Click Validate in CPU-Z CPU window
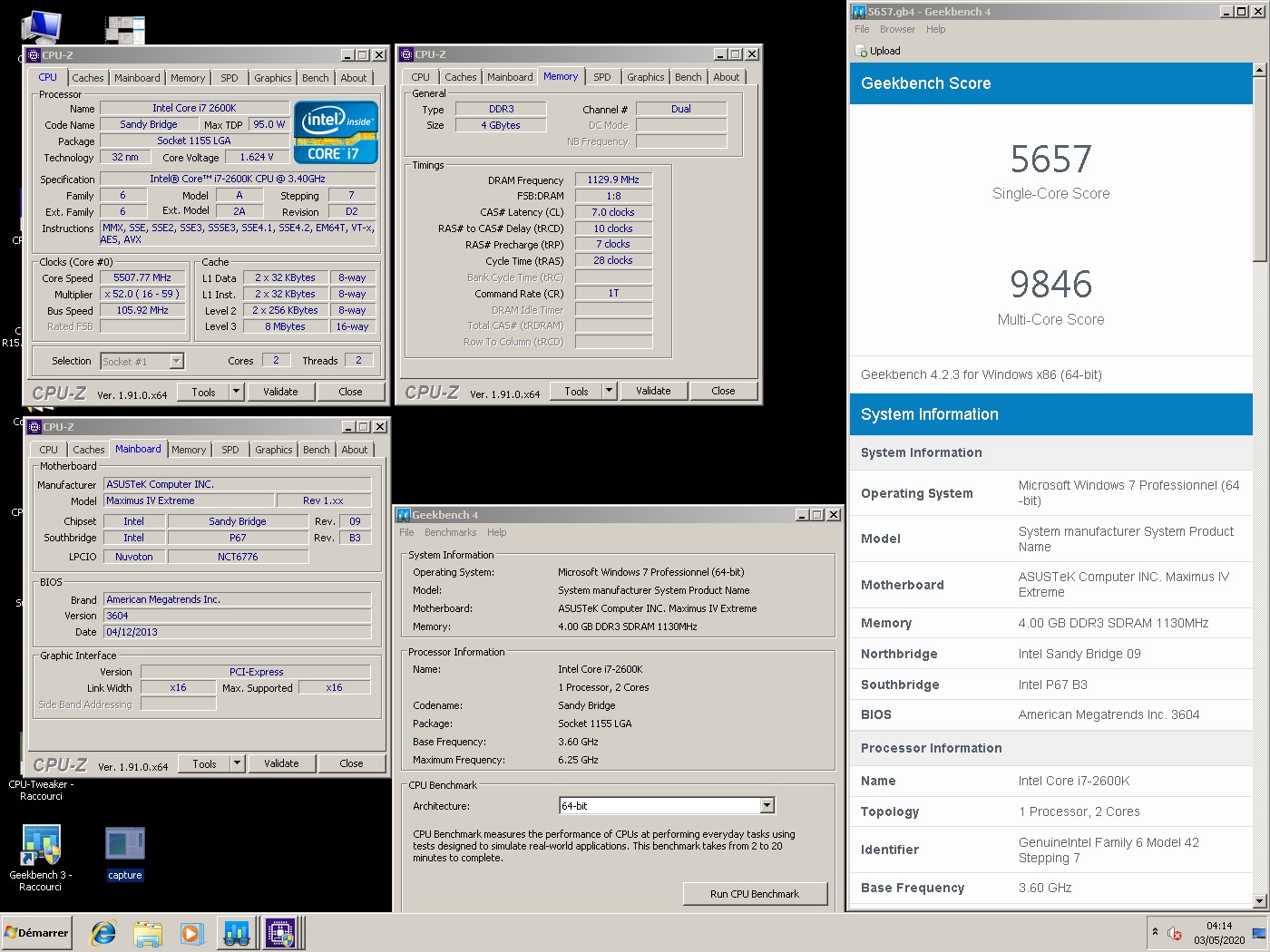Image resolution: width=1270 pixels, height=952 pixels. (280, 392)
